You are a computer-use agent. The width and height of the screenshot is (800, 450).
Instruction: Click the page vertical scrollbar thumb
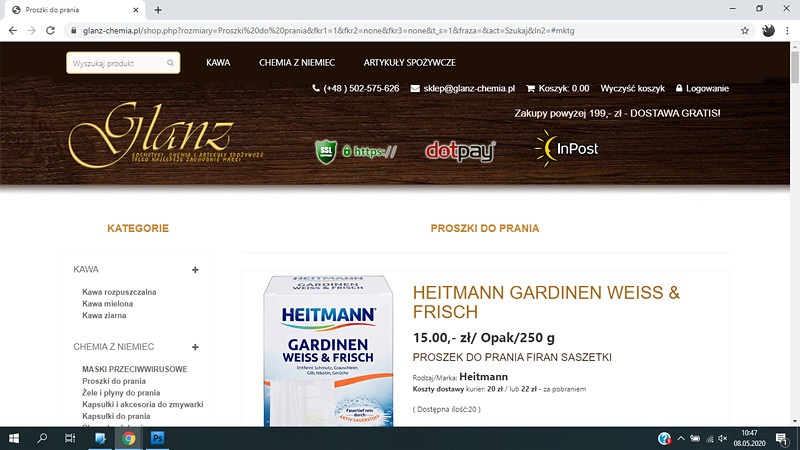(x=795, y=66)
